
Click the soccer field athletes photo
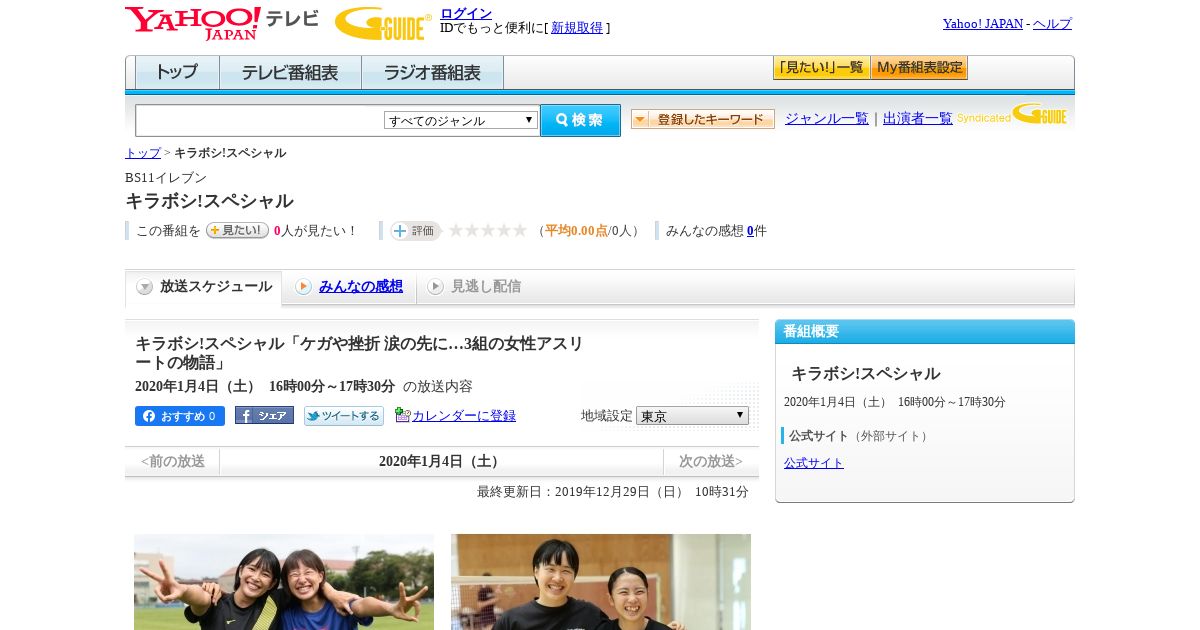coord(284,582)
